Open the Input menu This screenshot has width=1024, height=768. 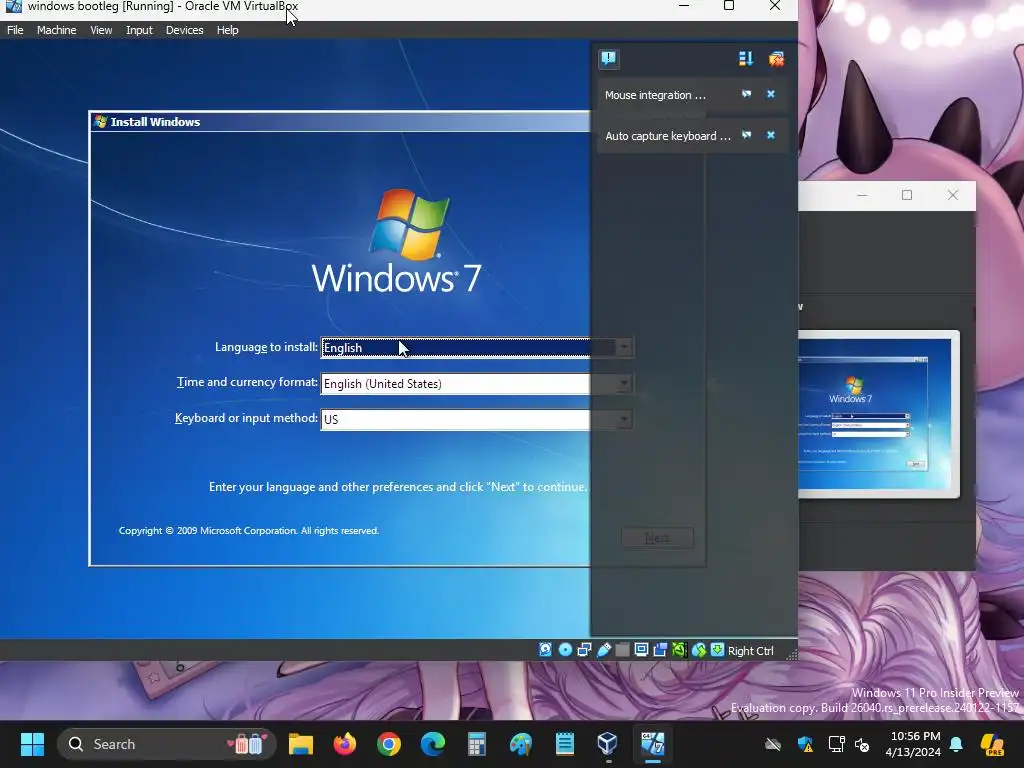pyautogui.click(x=139, y=30)
